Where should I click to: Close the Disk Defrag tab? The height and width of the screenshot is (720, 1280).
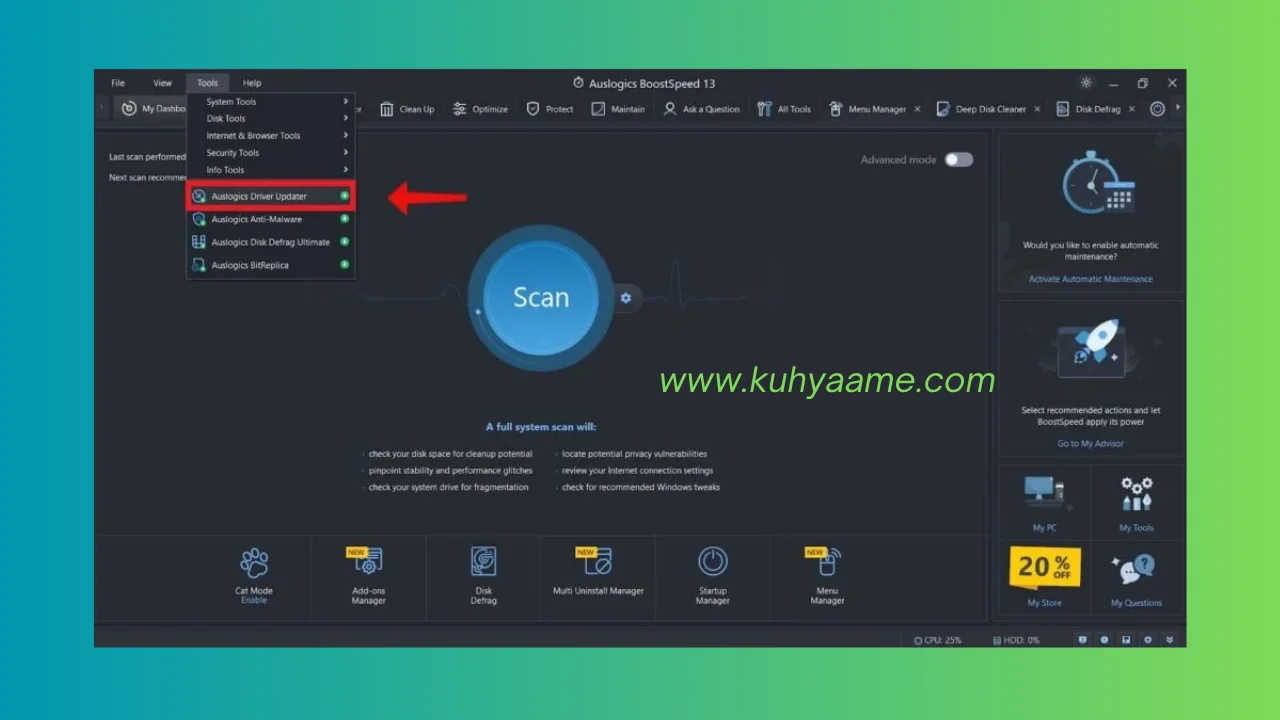(x=1132, y=109)
